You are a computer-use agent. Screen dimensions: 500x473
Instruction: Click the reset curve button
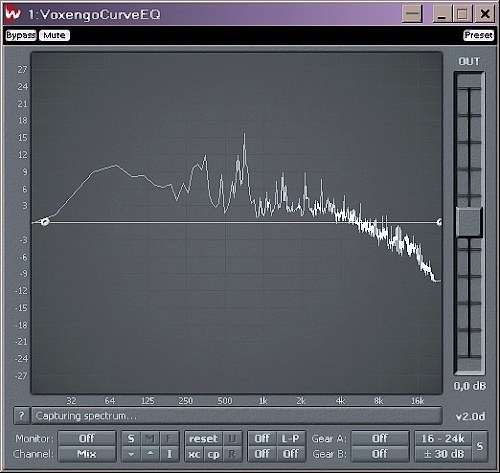203,438
